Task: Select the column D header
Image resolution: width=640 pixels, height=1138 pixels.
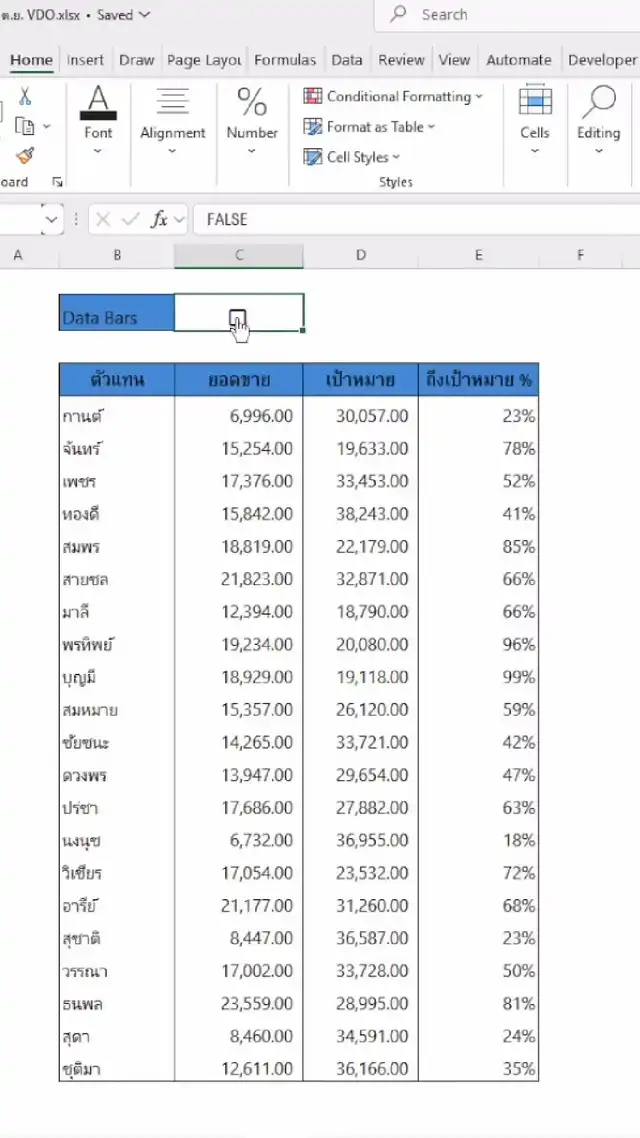Action: (x=360, y=256)
